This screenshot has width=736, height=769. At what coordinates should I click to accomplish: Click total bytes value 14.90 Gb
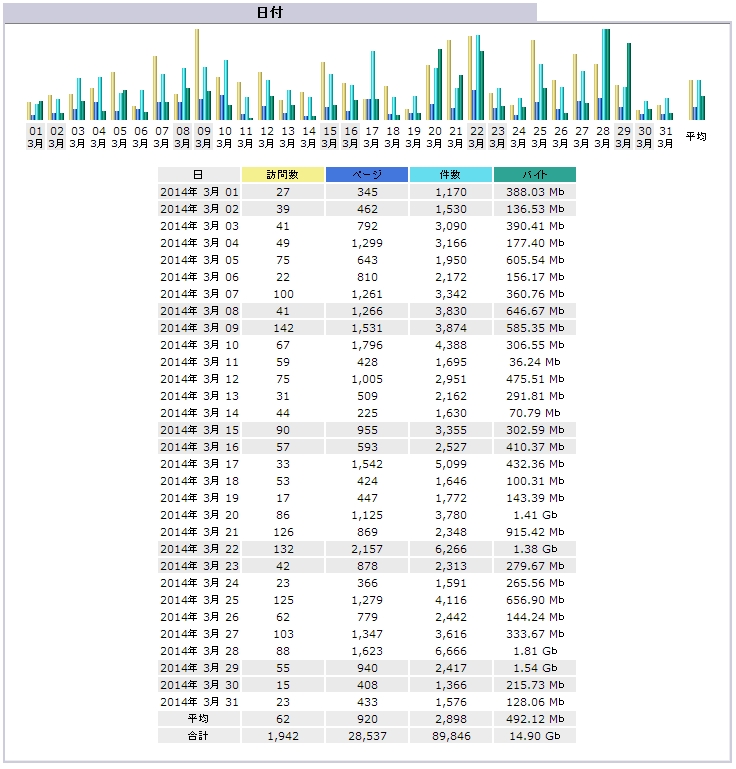pos(535,736)
